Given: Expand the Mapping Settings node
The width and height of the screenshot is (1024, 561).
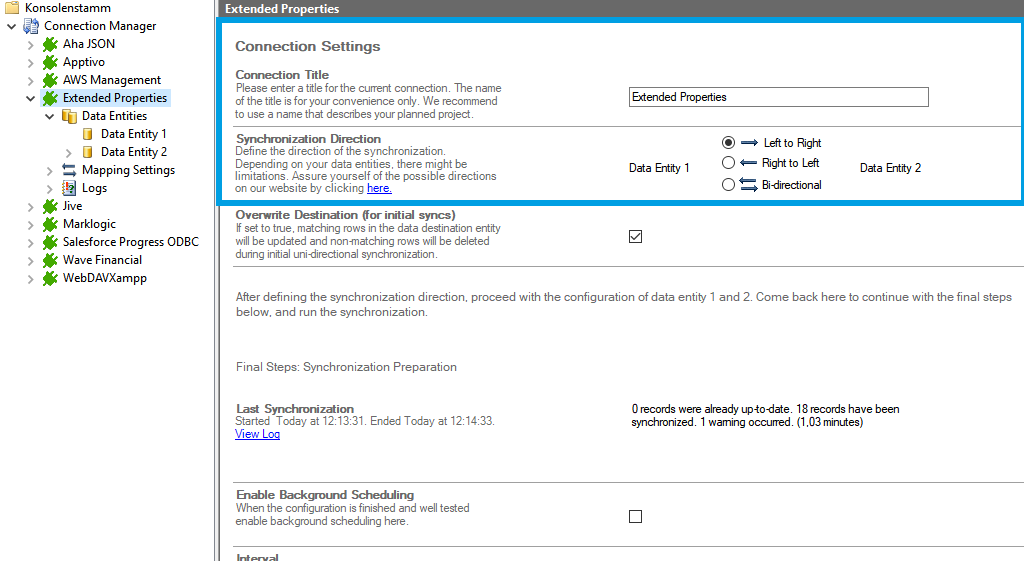Looking at the screenshot, I should coord(50,170).
